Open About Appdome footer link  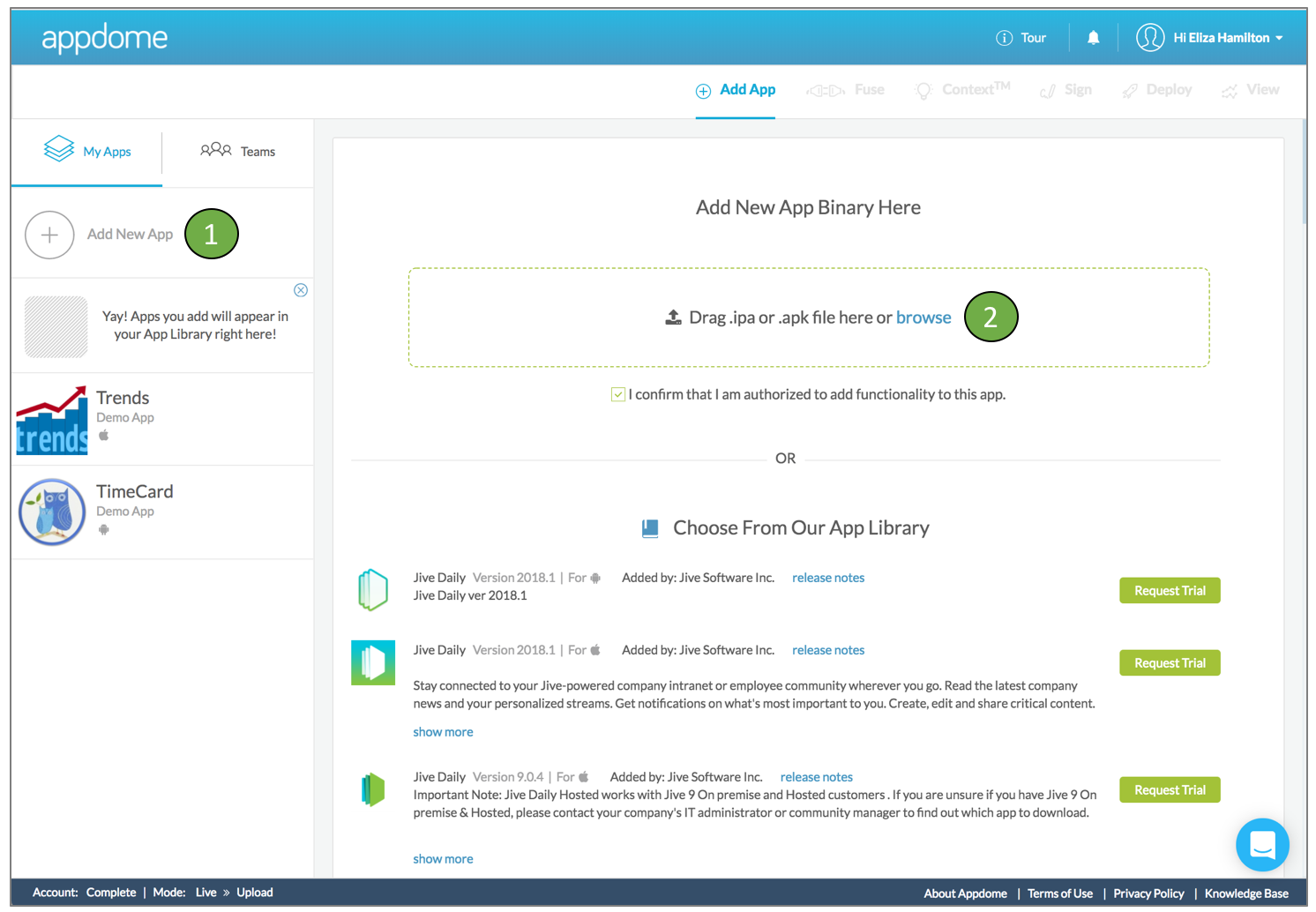click(x=965, y=893)
